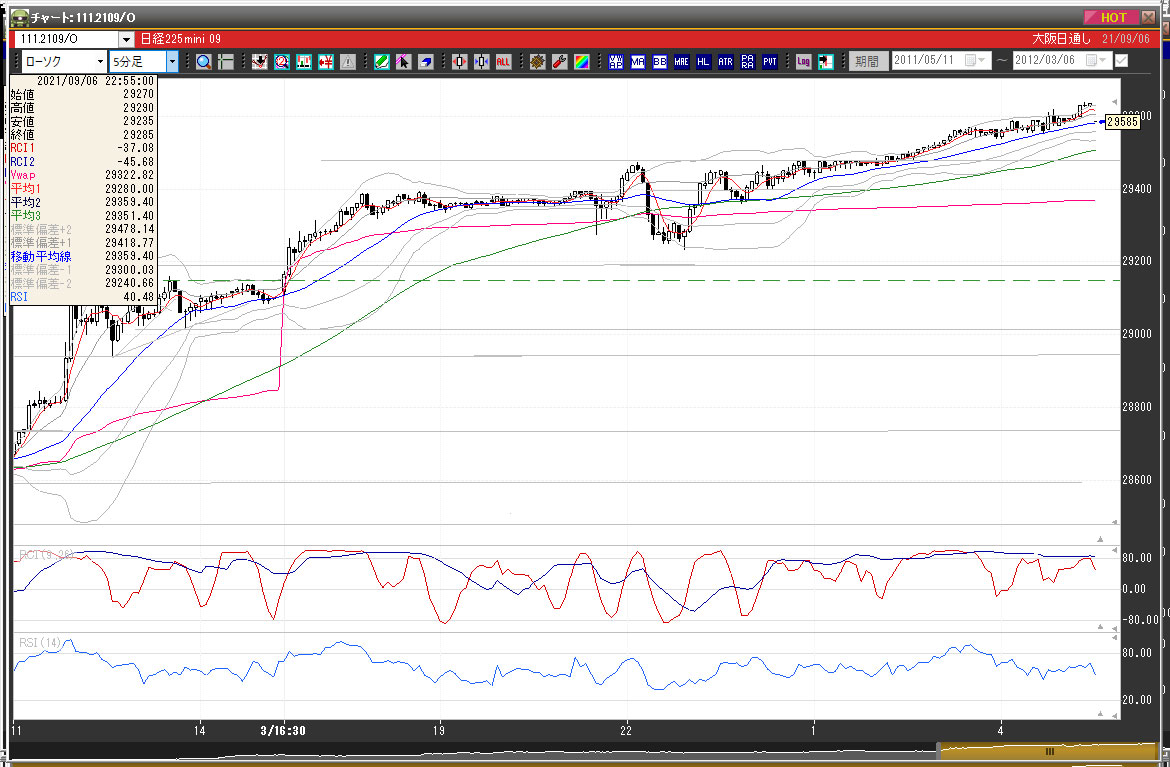Toggle the BB Bollinger Bands indicator
This screenshot has width=1170, height=767.
660,62
